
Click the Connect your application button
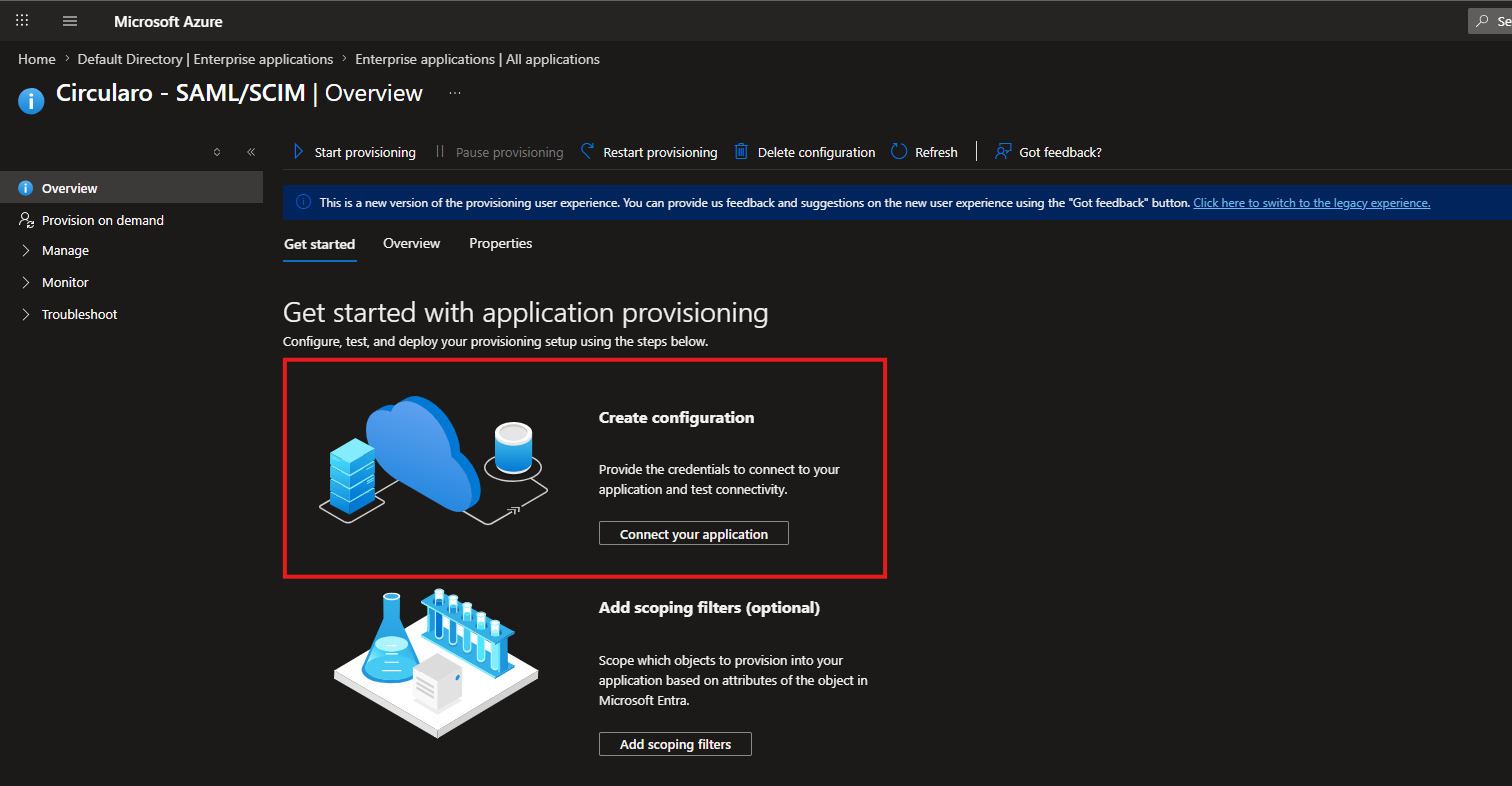tap(694, 534)
